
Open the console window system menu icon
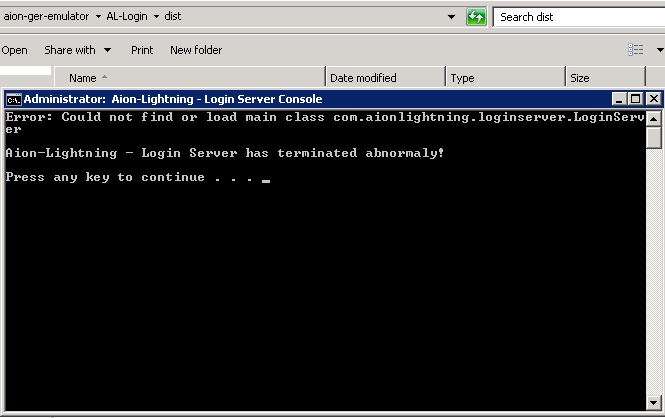click(14, 99)
